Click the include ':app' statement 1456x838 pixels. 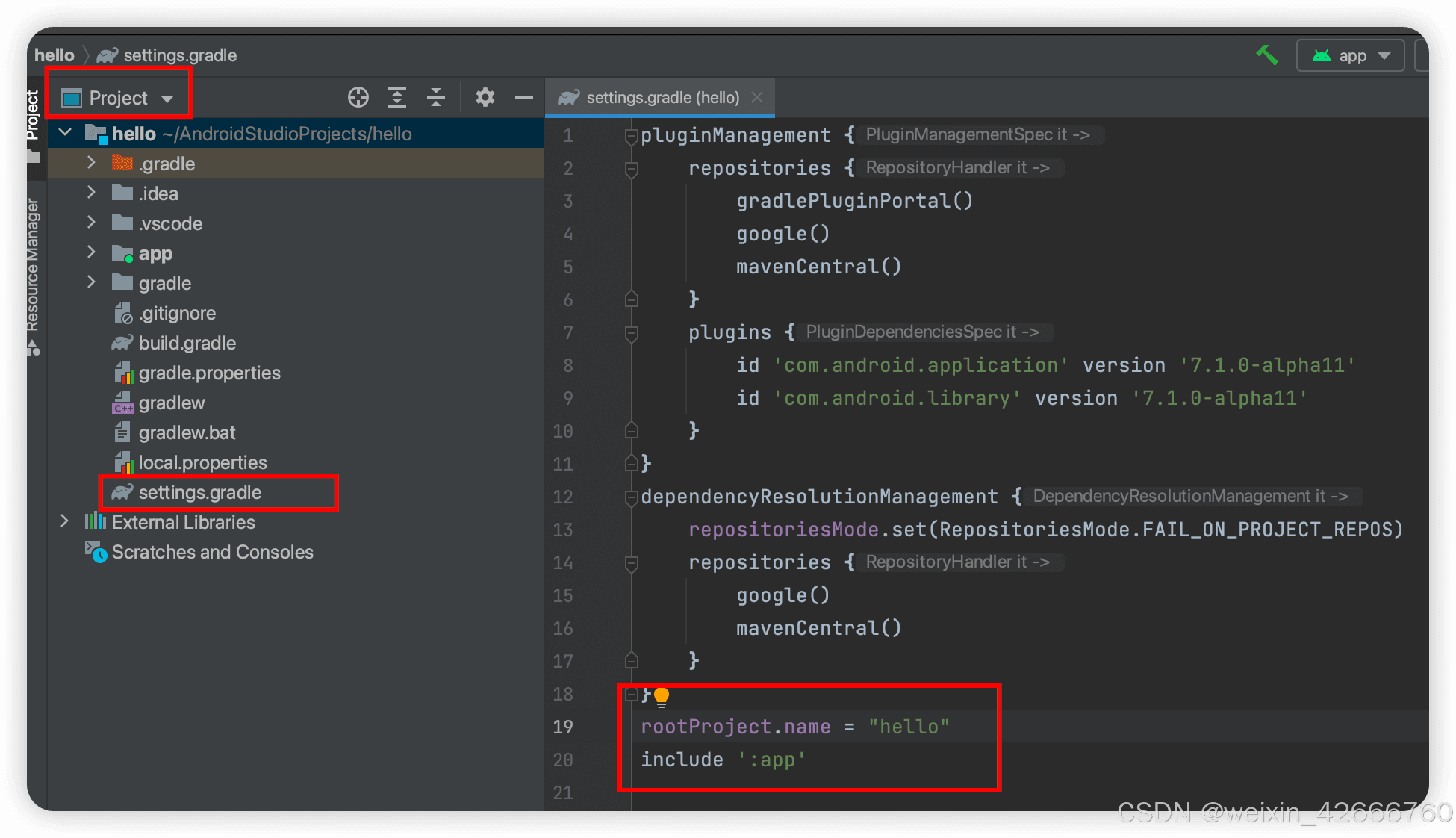tap(723, 760)
